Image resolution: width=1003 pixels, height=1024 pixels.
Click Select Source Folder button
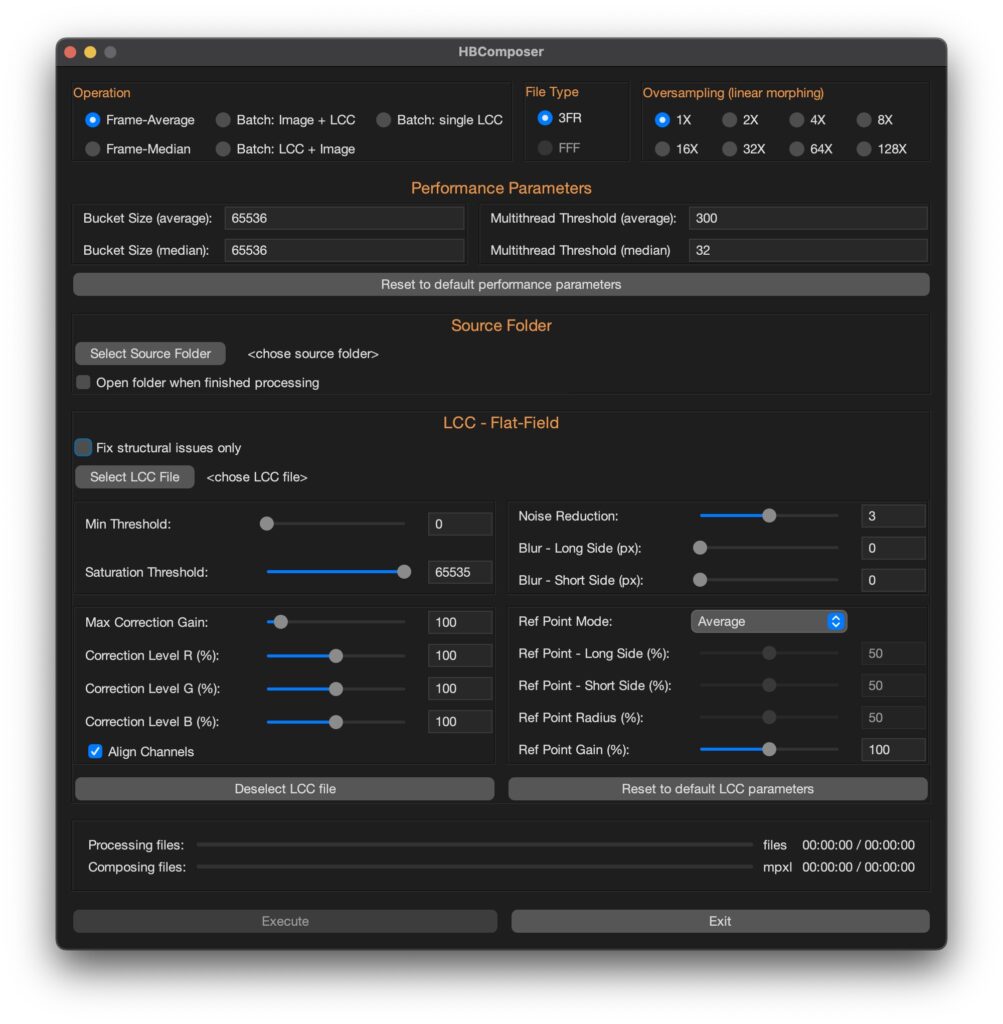[150, 353]
